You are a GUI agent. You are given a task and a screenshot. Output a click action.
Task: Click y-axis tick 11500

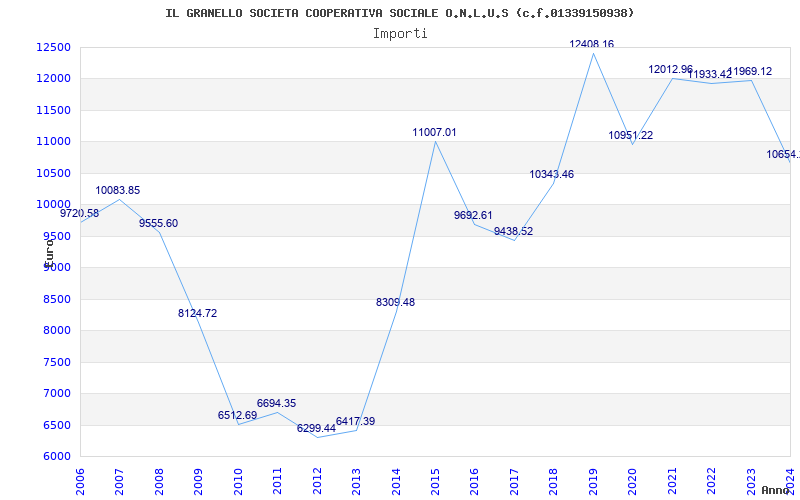click(x=53, y=110)
